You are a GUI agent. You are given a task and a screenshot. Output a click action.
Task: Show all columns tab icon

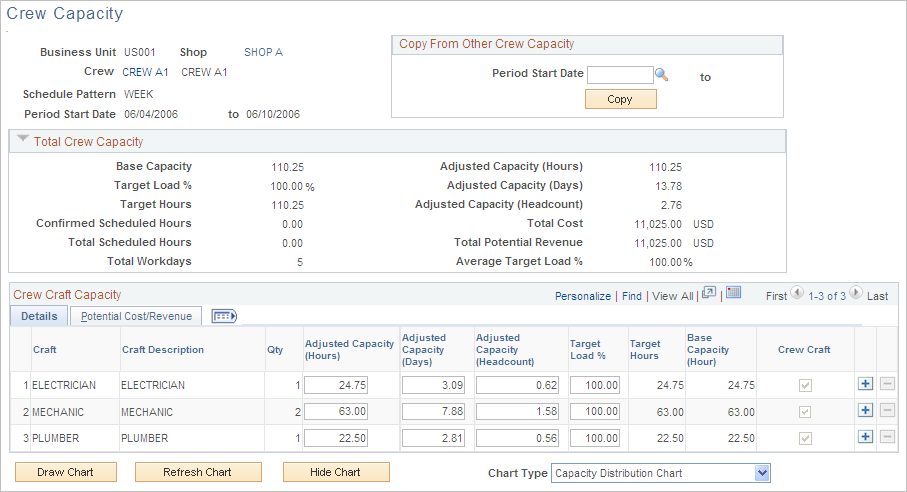coord(224,316)
